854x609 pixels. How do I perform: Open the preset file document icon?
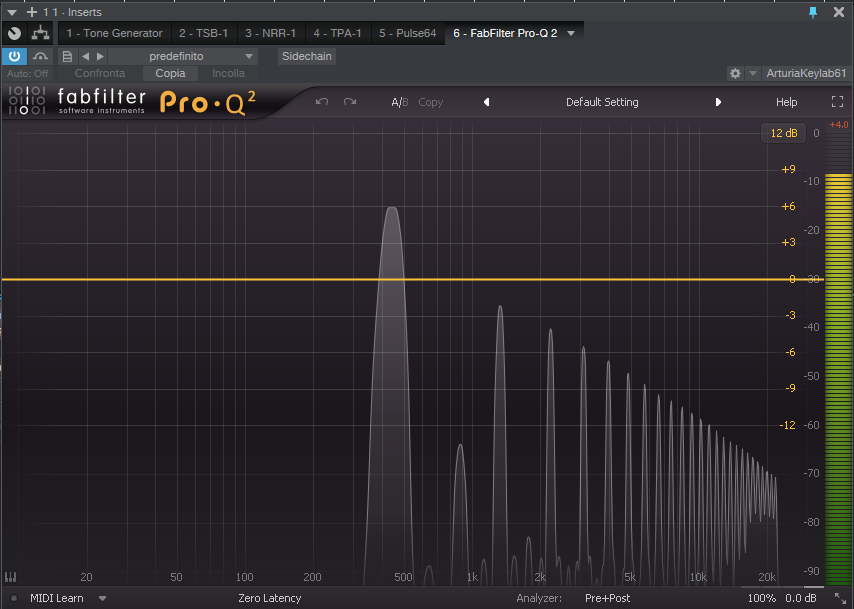(x=67, y=56)
